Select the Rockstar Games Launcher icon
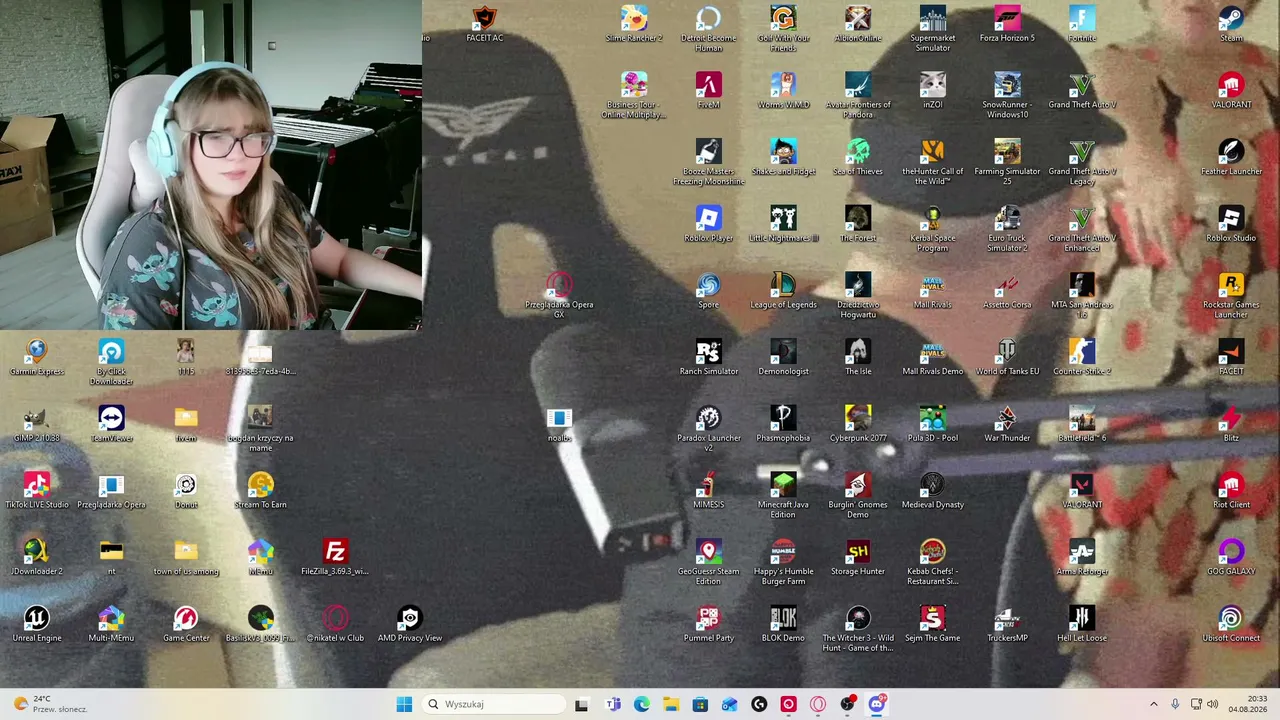Image resolution: width=1280 pixels, height=720 pixels. [x=1231, y=296]
